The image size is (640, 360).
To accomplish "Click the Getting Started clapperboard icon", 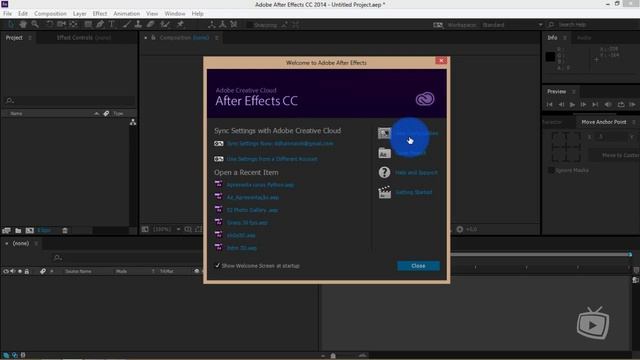I will (x=384, y=192).
